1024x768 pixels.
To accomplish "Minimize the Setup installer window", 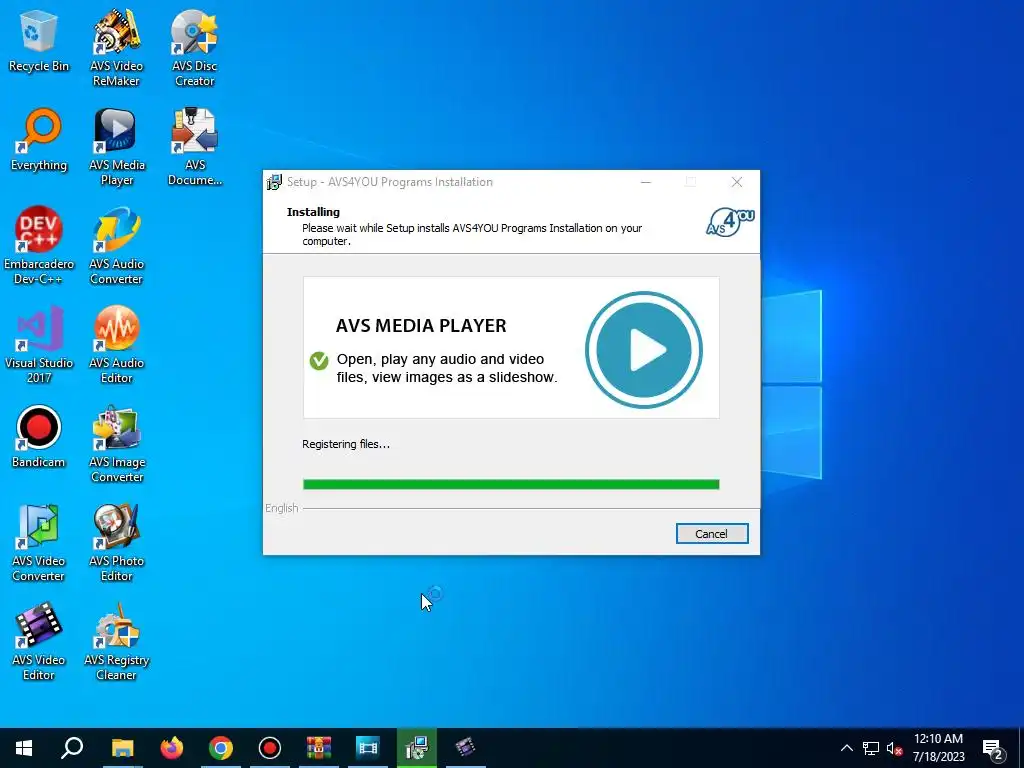I will (x=646, y=182).
